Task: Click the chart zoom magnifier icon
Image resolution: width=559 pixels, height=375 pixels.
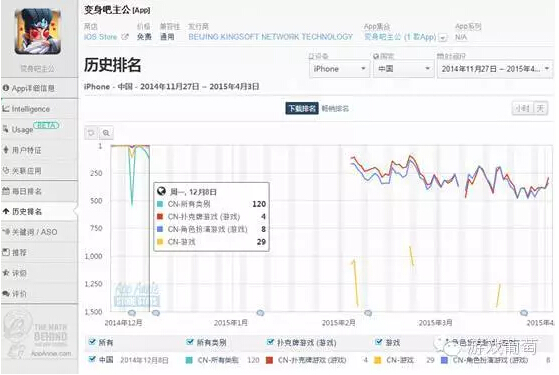Action: pos(106,133)
